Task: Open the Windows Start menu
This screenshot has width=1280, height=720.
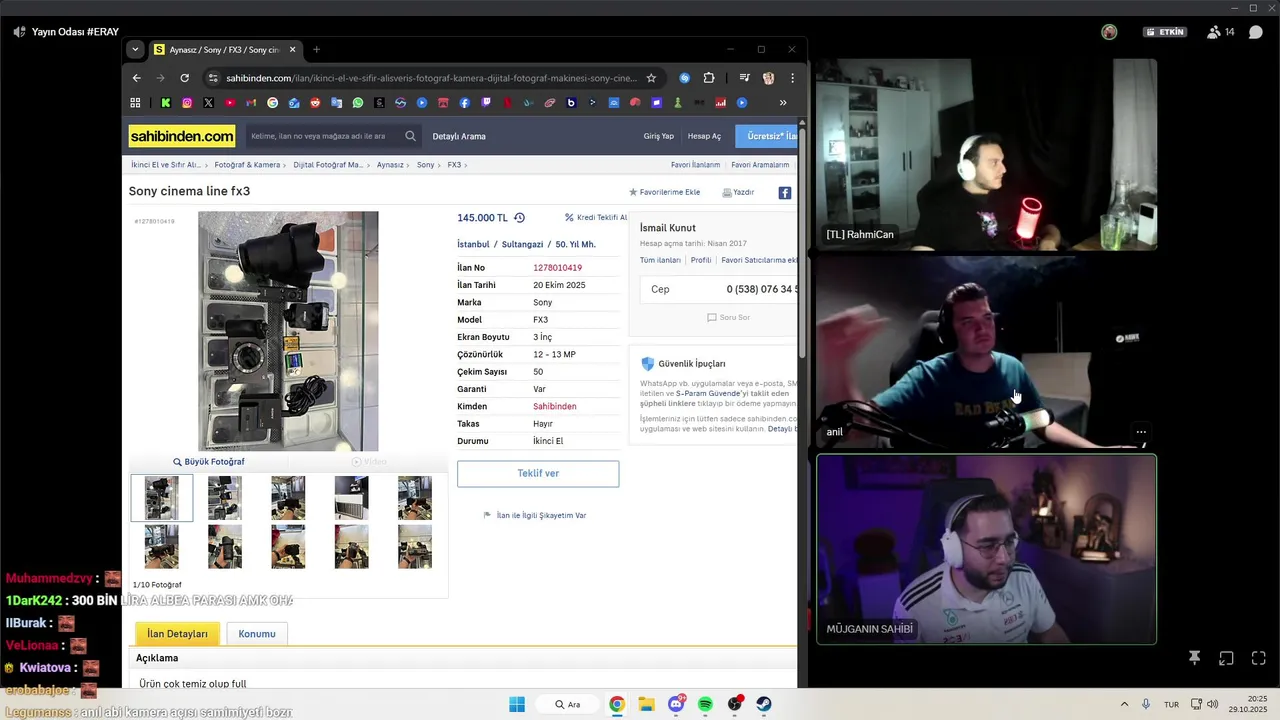Action: (517, 704)
